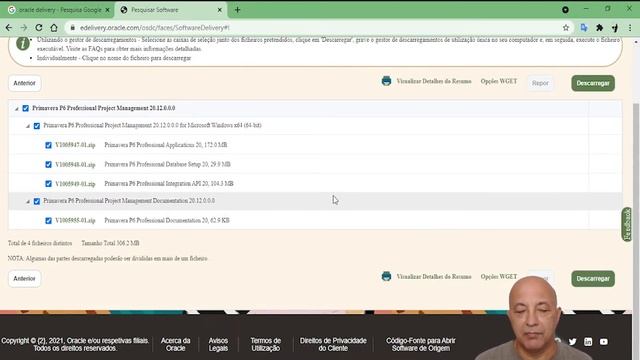Viewport: 640px width, 360px height.
Task: Open Termos de Utilização footer link
Action: [x=266, y=344]
